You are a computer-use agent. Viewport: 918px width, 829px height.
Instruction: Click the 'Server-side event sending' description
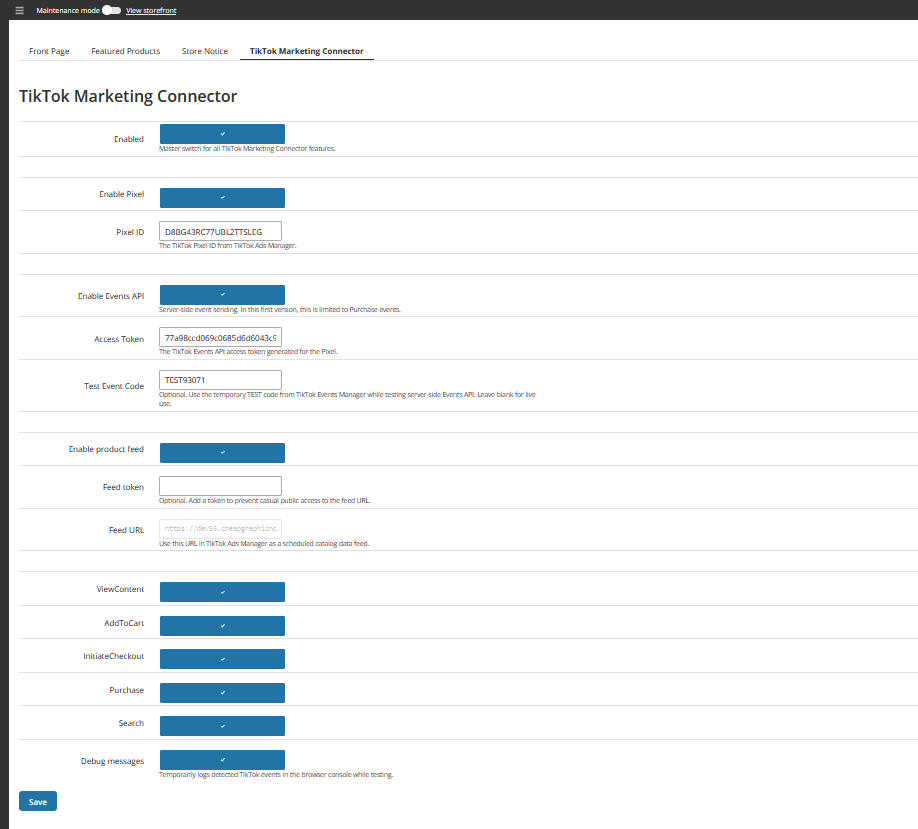280,310
